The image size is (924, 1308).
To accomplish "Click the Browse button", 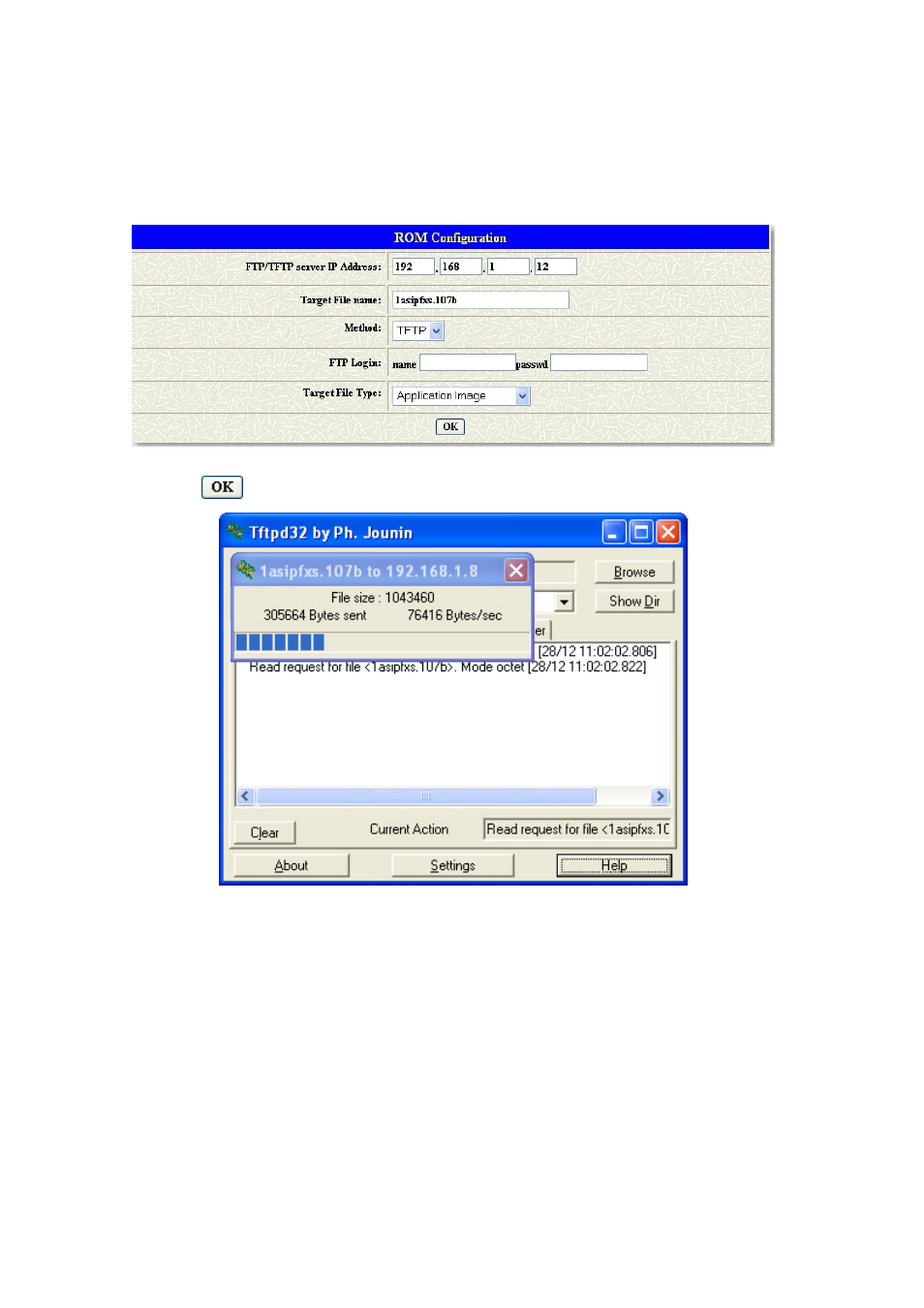I will [634, 573].
